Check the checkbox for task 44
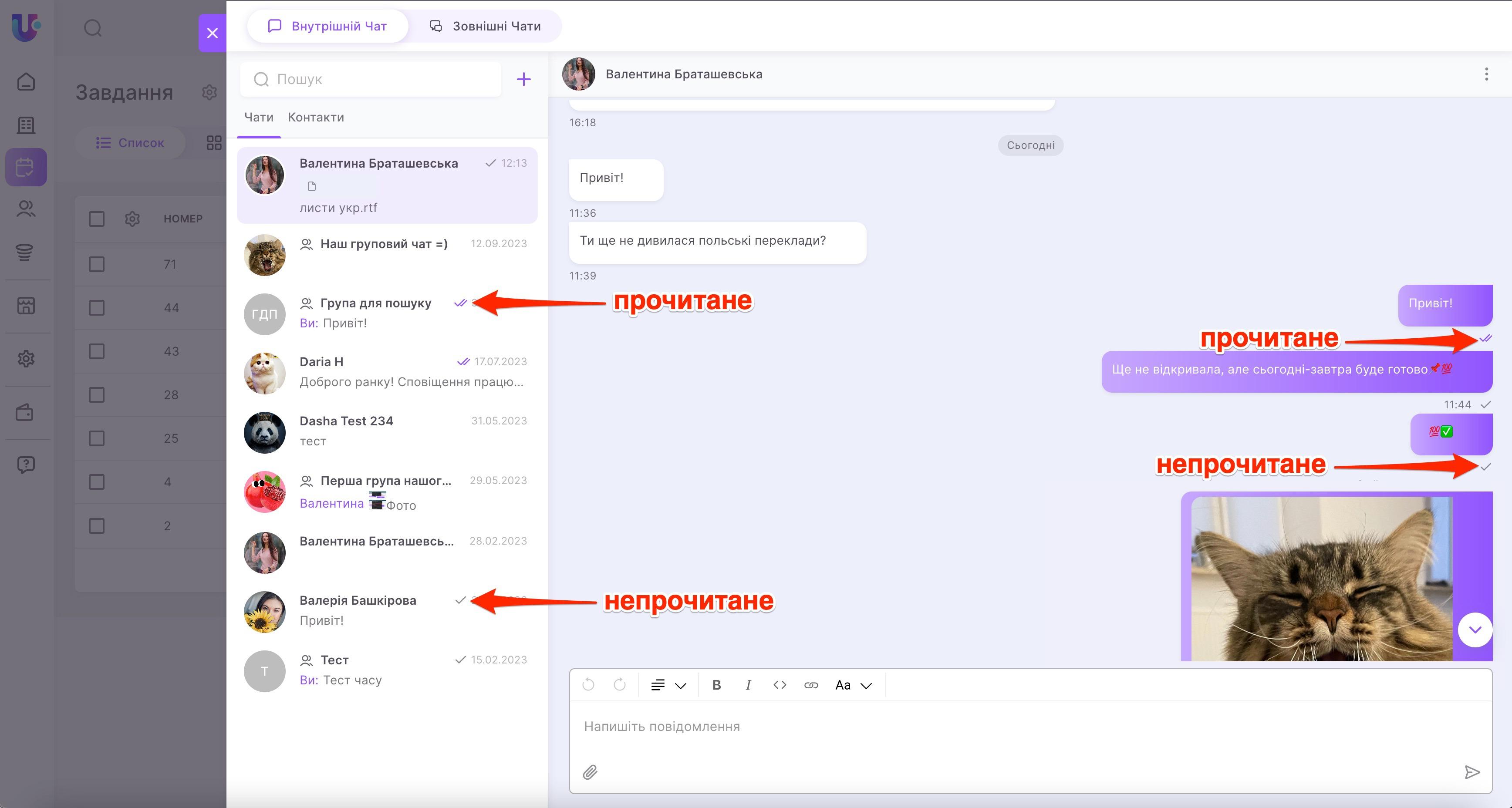The height and width of the screenshot is (808, 1512). click(97, 307)
